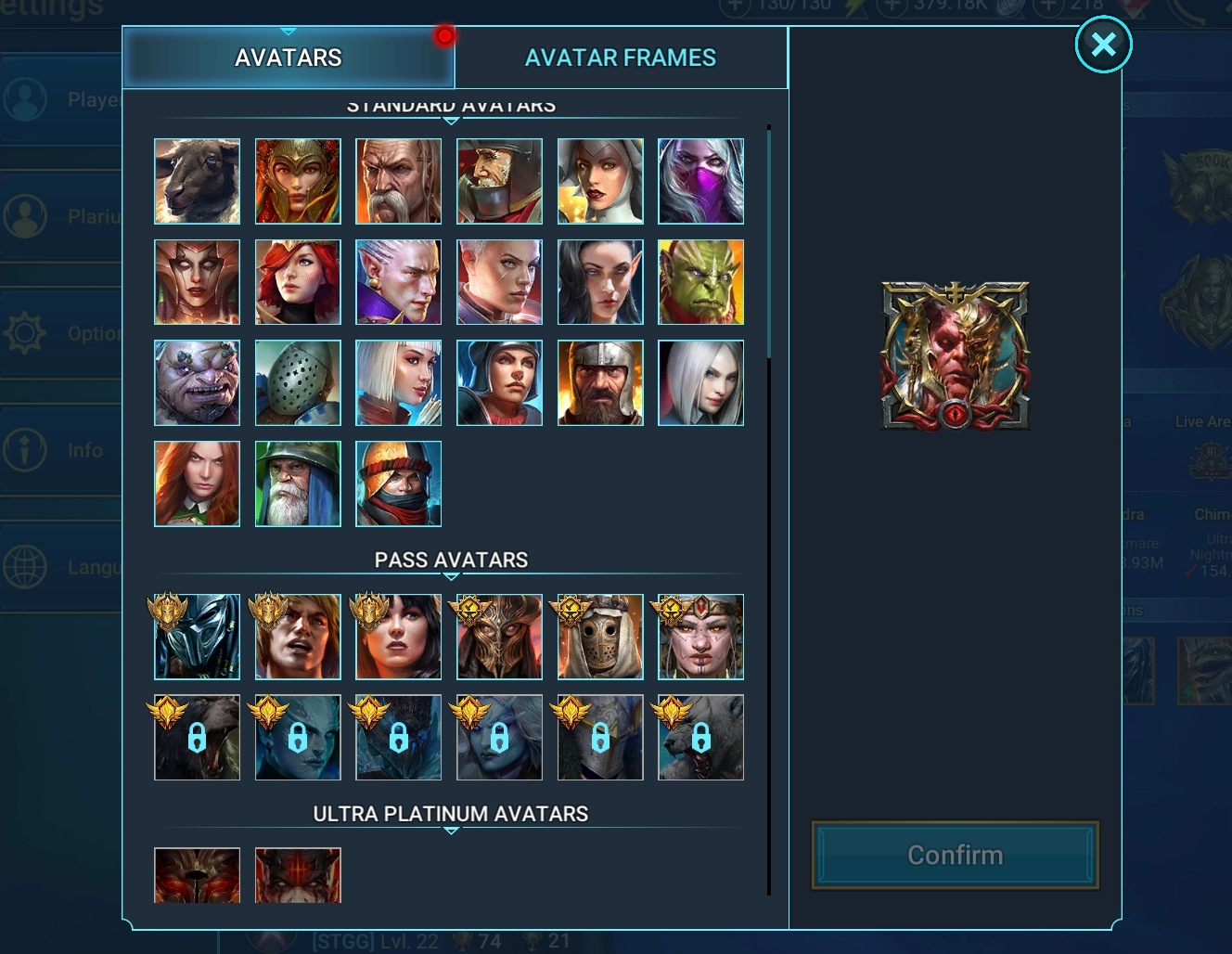Choose the crowned tattooed woman pass avatar

pos(700,637)
